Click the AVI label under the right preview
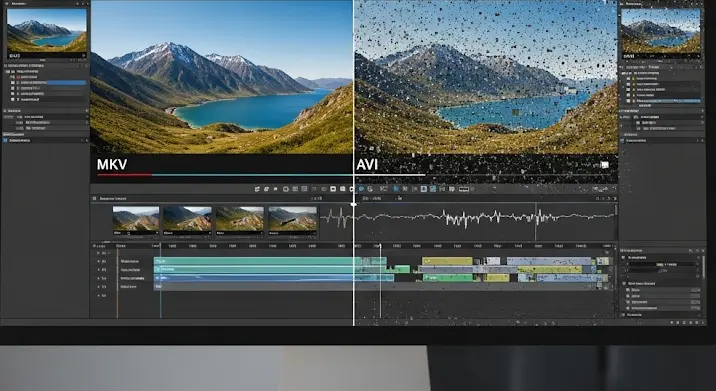716x391 pixels. (367, 164)
